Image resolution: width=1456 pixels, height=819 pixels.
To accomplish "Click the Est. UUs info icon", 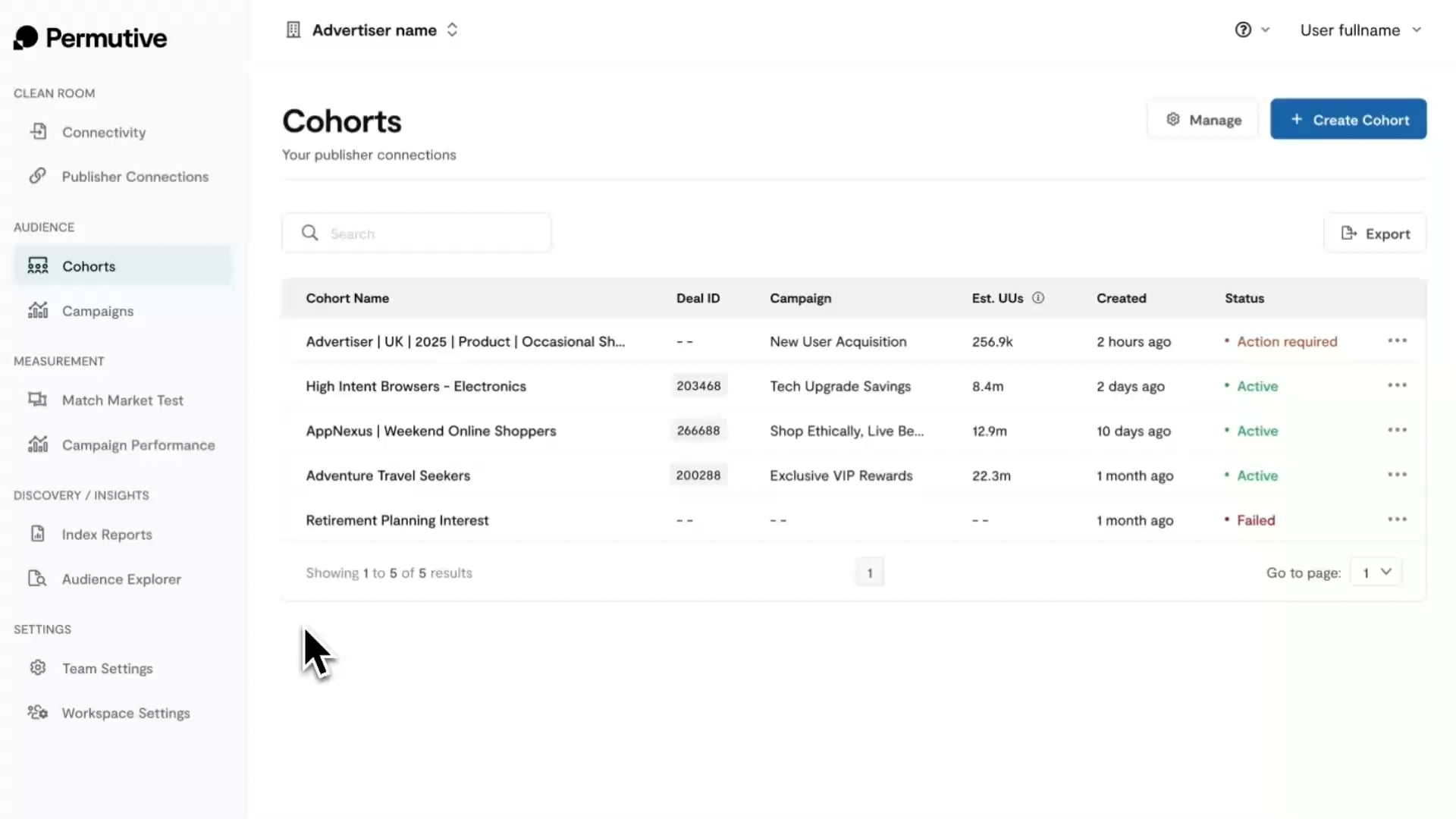I will (x=1038, y=298).
